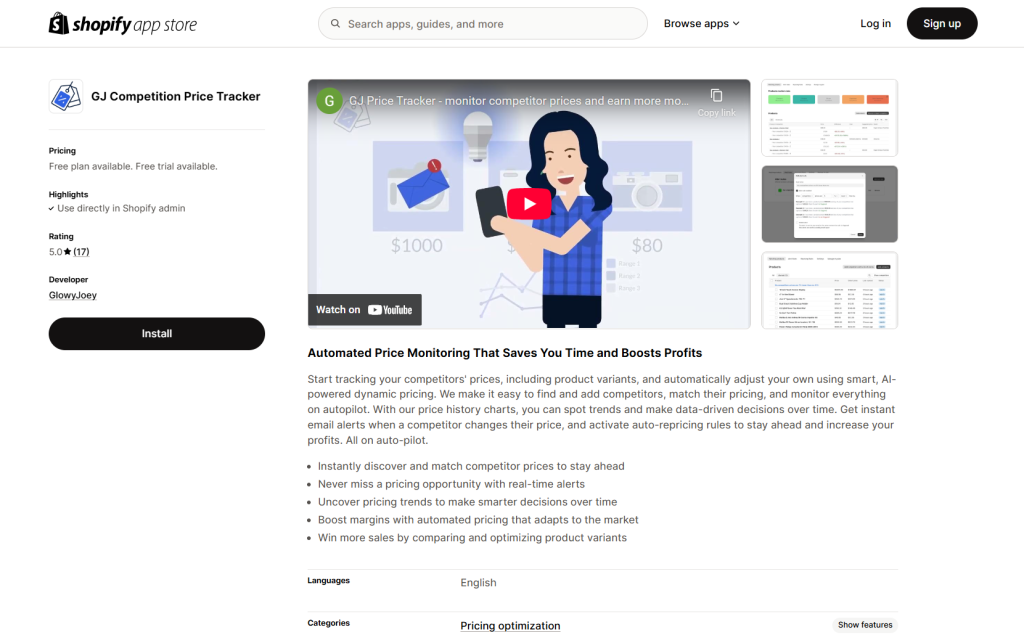Open the GlowyJoey developer link
The image size is (1024, 643).
pyautogui.click(x=72, y=295)
